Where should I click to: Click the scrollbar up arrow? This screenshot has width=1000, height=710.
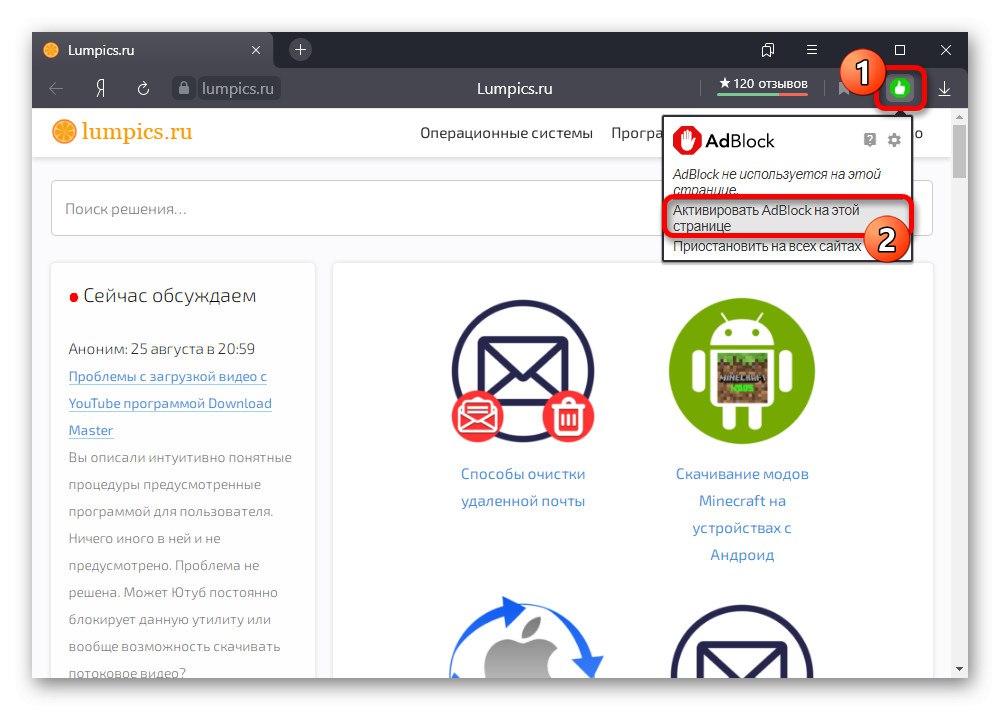(959, 117)
